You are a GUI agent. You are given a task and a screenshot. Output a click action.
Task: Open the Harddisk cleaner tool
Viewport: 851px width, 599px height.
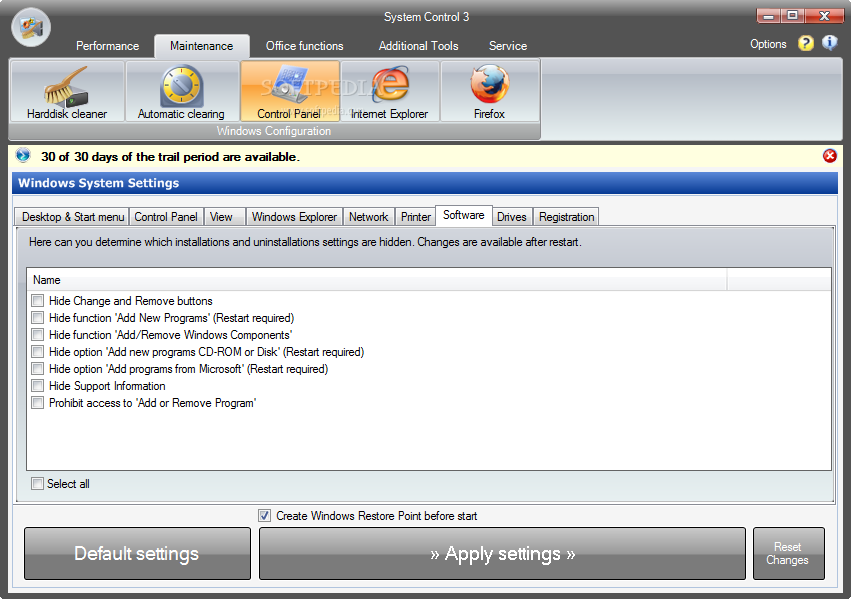[x=67, y=91]
